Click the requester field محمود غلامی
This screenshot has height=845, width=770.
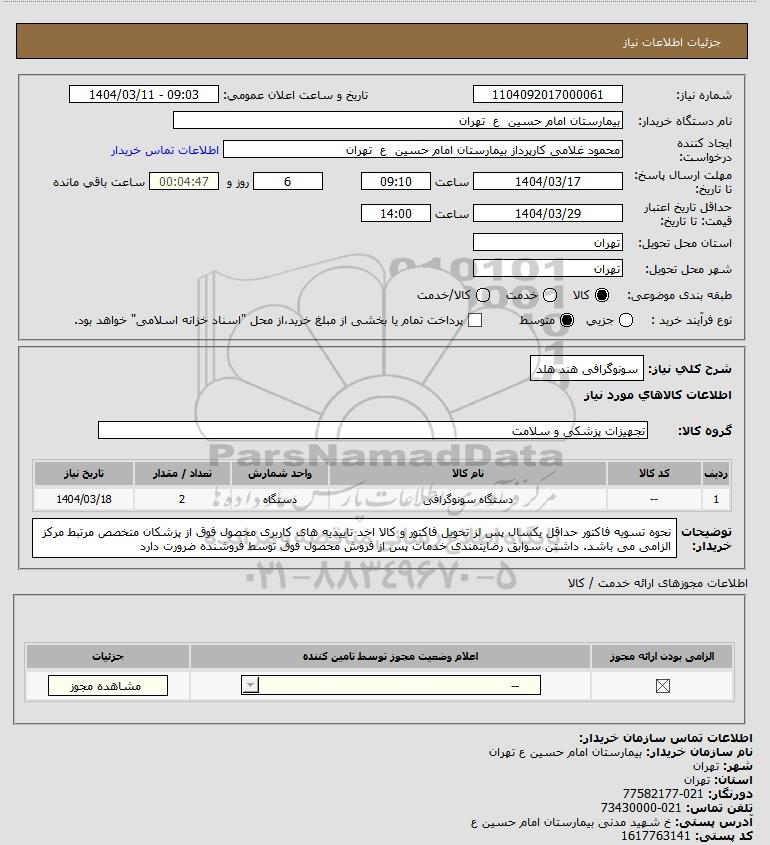point(423,150)
